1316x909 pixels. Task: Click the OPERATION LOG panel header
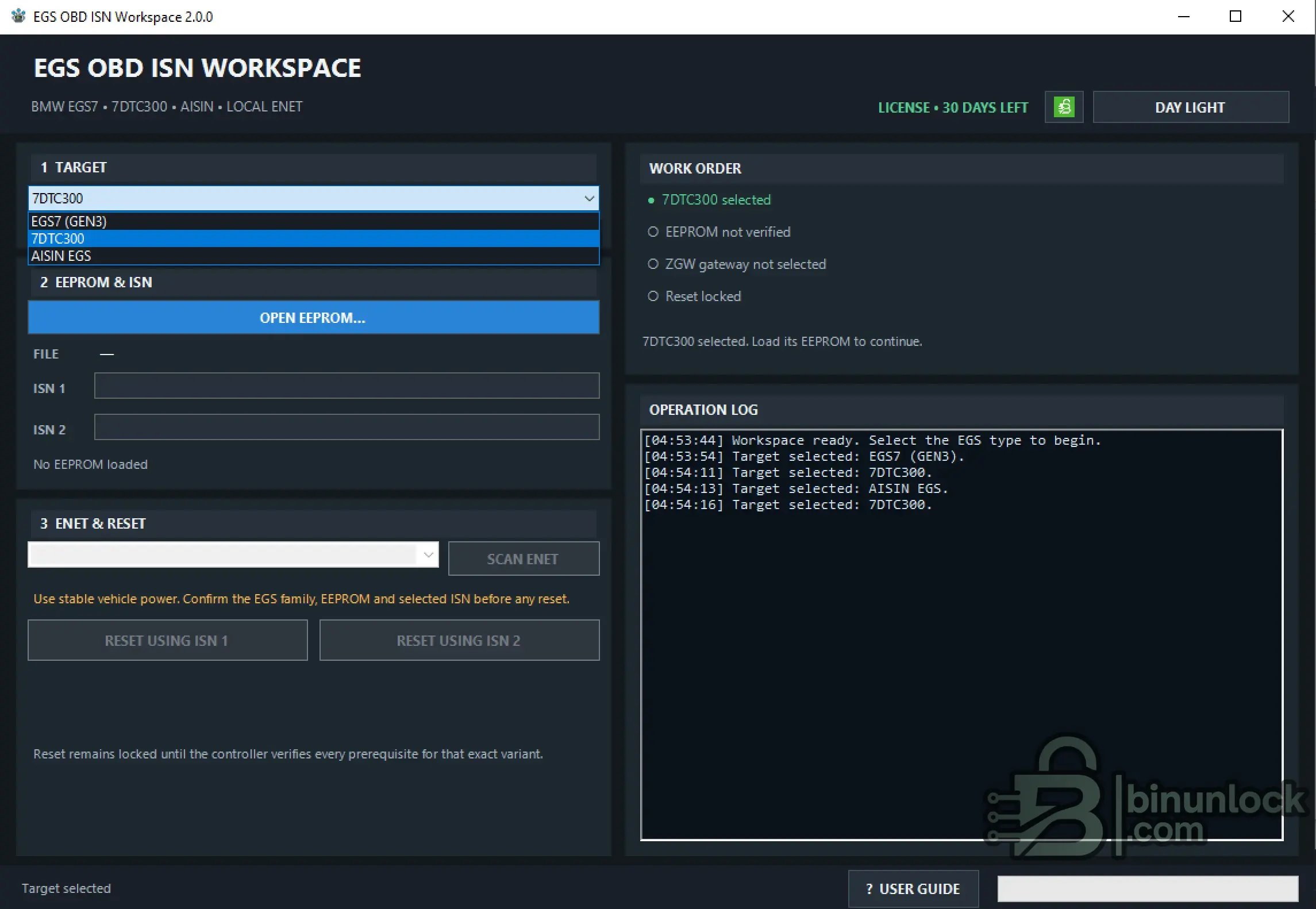(961, 410)
